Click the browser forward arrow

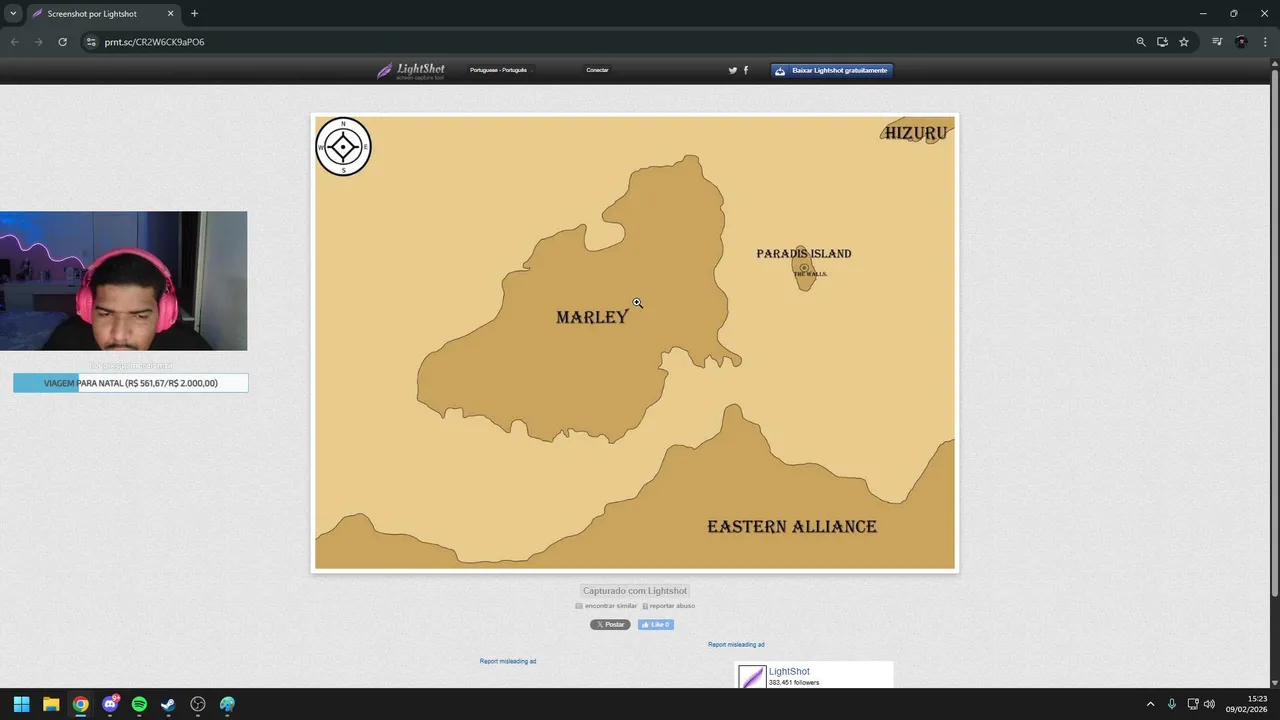38,42
